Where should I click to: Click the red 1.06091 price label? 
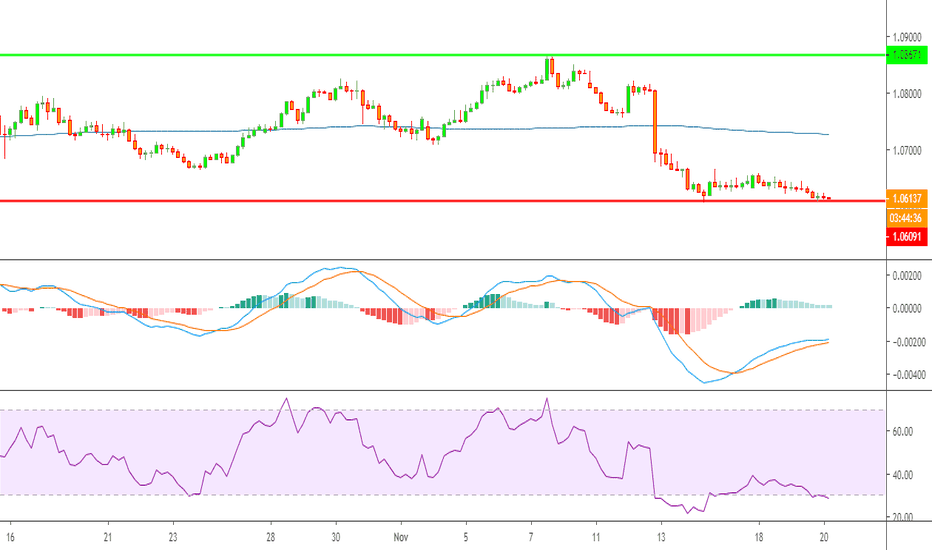(x=908, y=235)
